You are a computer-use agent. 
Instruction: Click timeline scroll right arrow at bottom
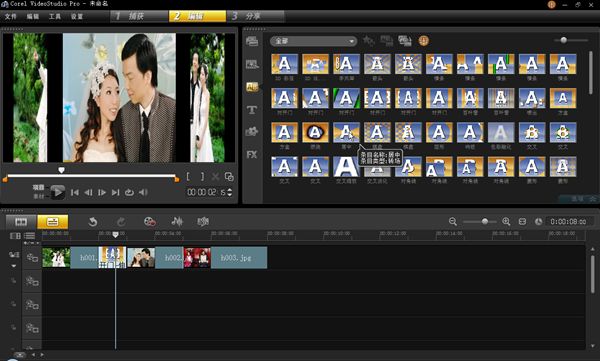click(x=42, y=355)
